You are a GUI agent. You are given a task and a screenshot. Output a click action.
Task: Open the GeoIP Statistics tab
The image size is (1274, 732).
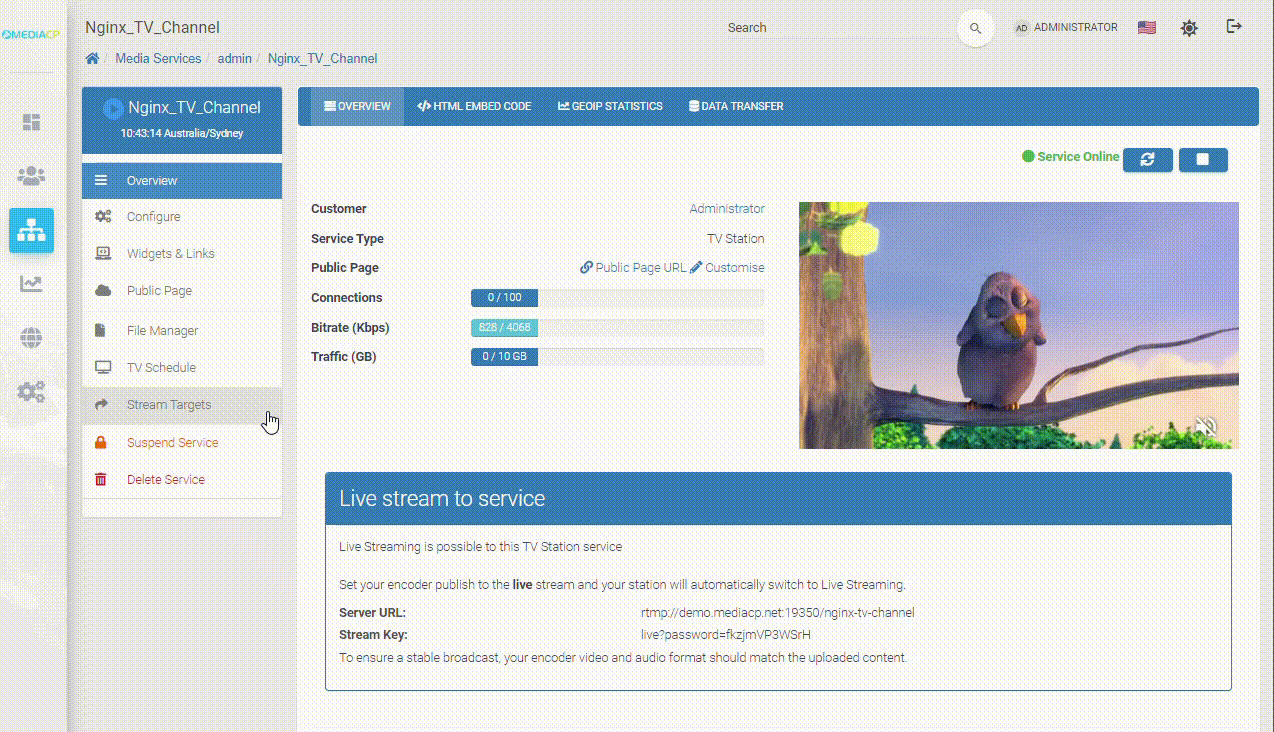click(x=610, y=106)
